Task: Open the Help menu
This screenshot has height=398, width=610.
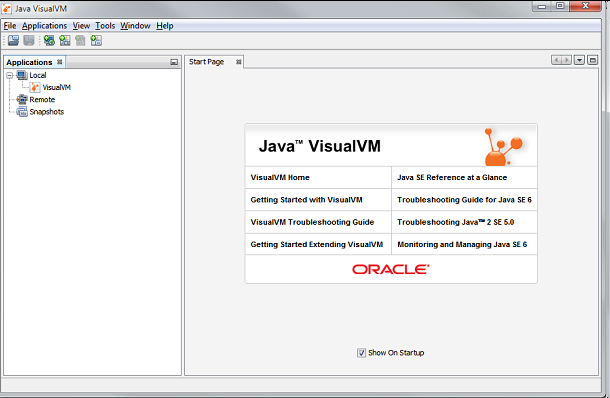Action: coord(165,26)
